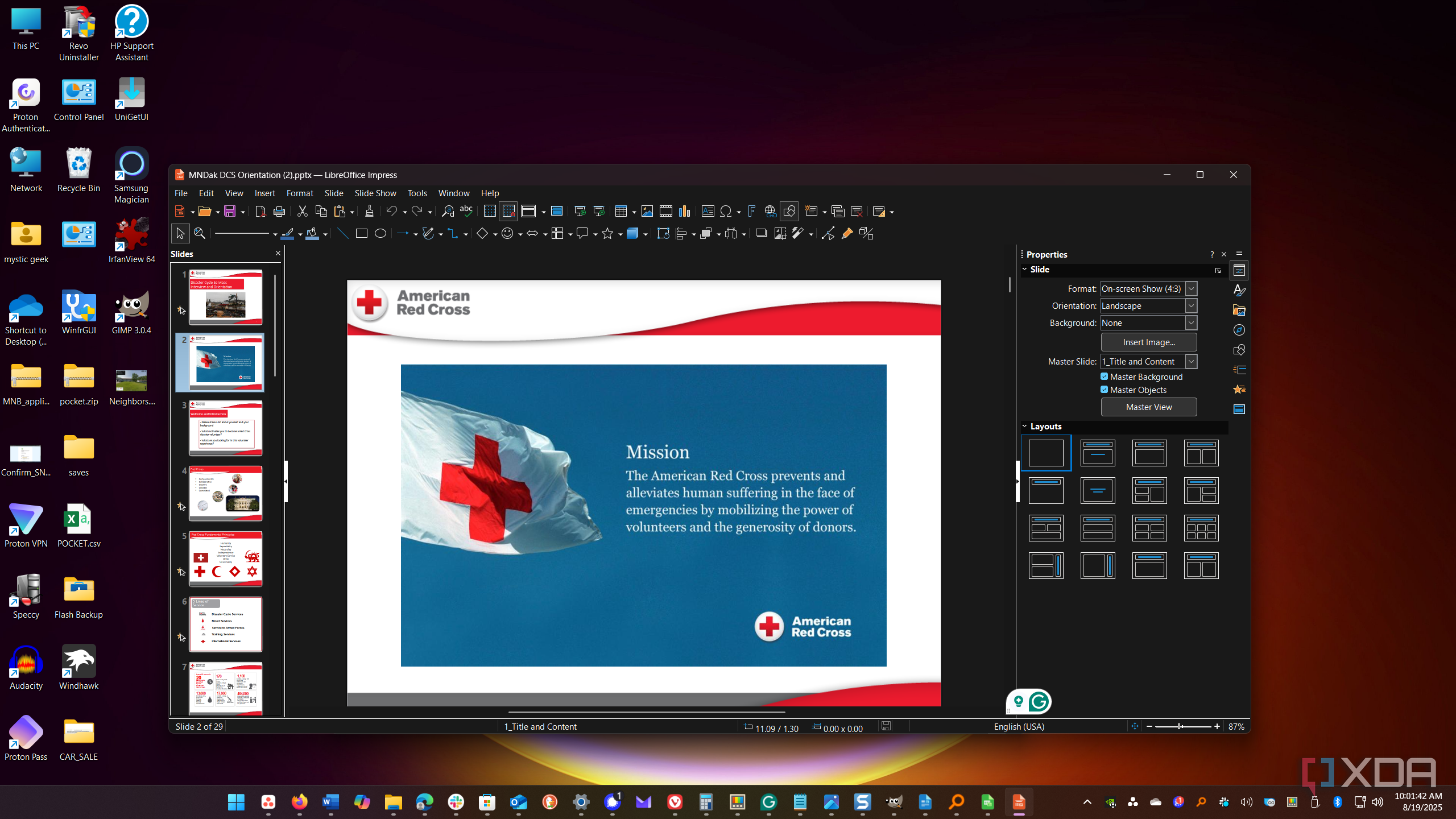Insert a table via toolbar
Screen dimensions: 1456x819
click(x=622, y=212)
